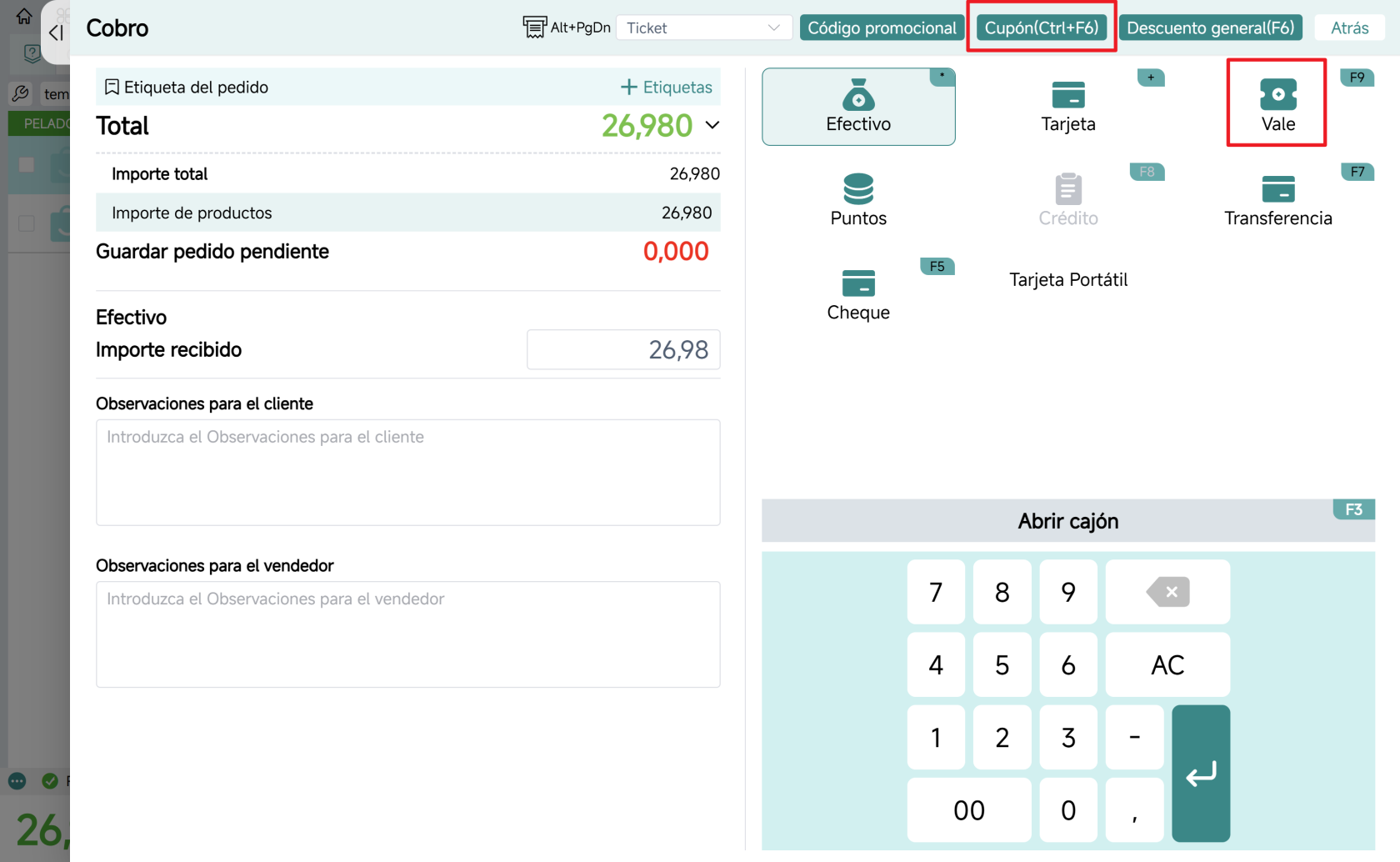
Task: Add order tags via Etiquetas
Action: [x=667, y=87]
